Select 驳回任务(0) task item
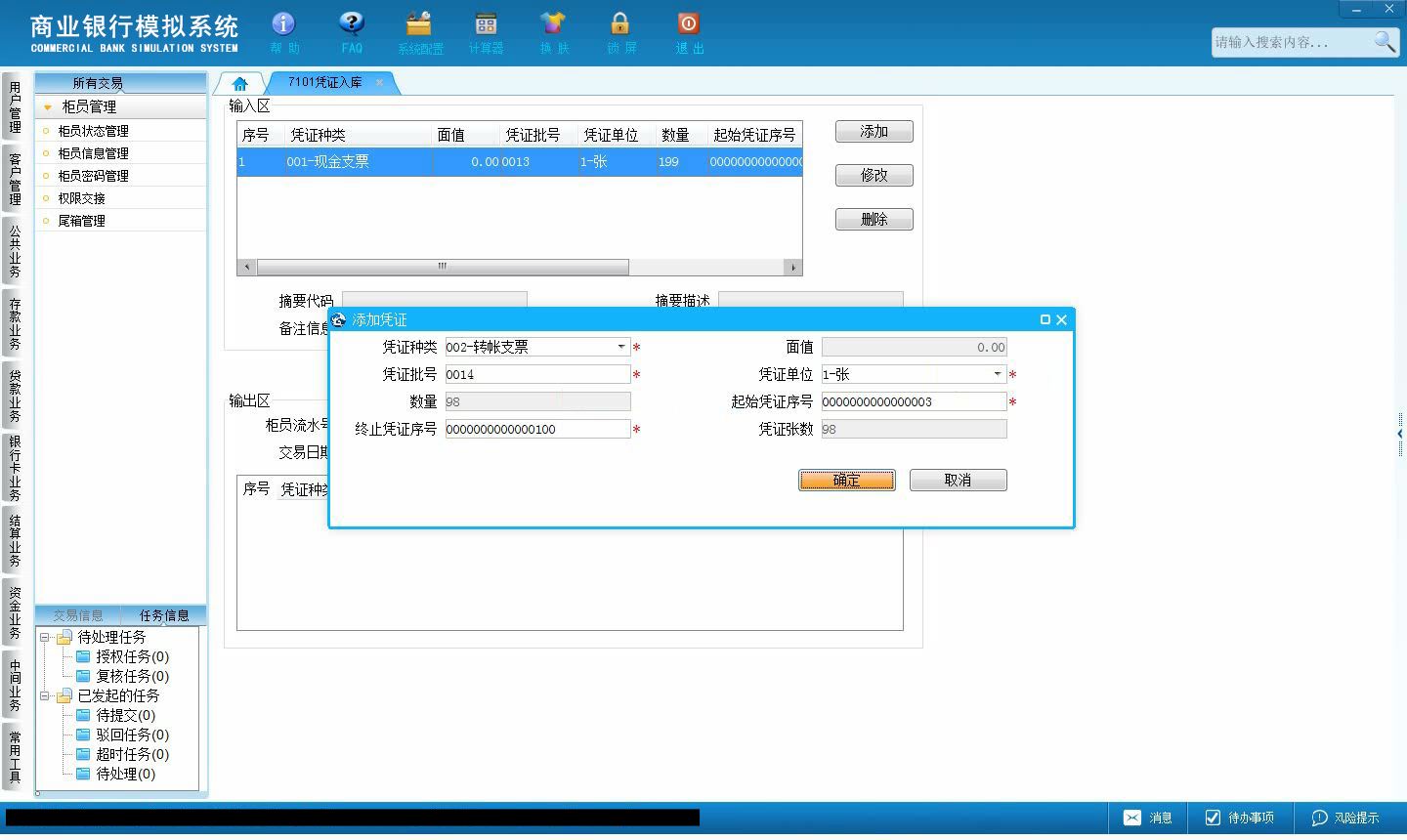 click(x=122, y=735)
